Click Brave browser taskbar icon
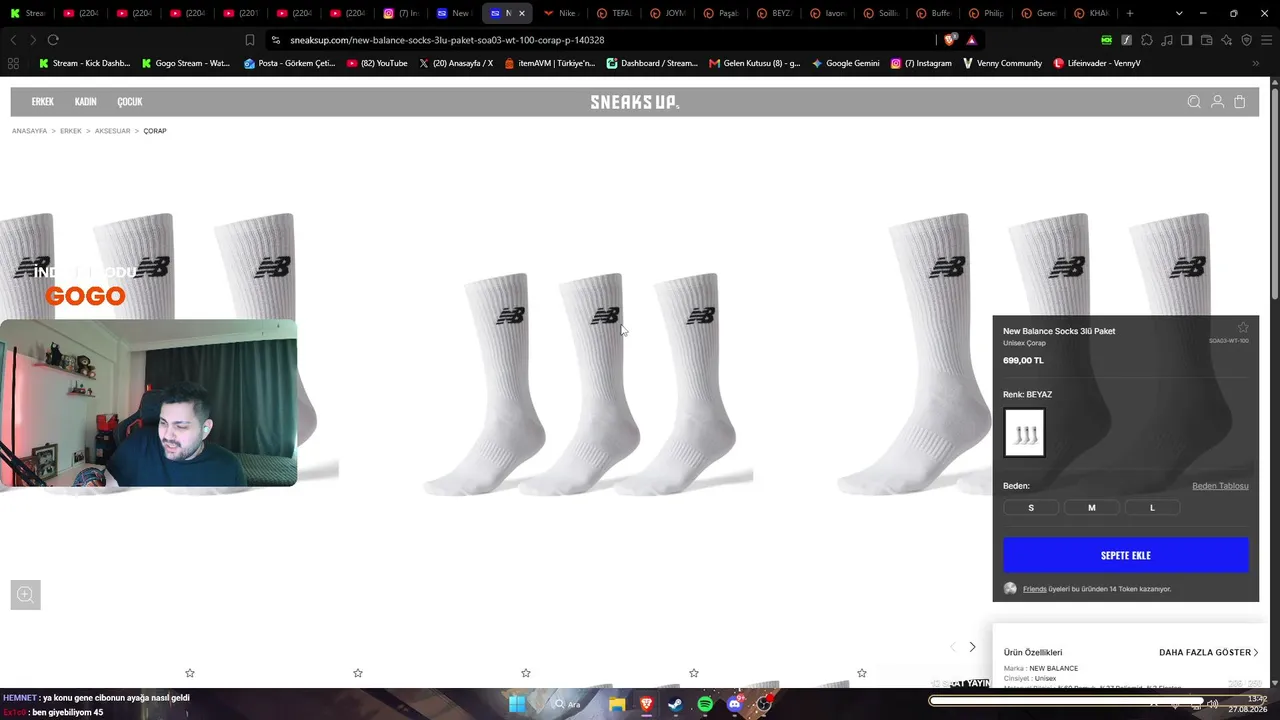This screenshot has width=1280, height=720. (x=646, y=704)
